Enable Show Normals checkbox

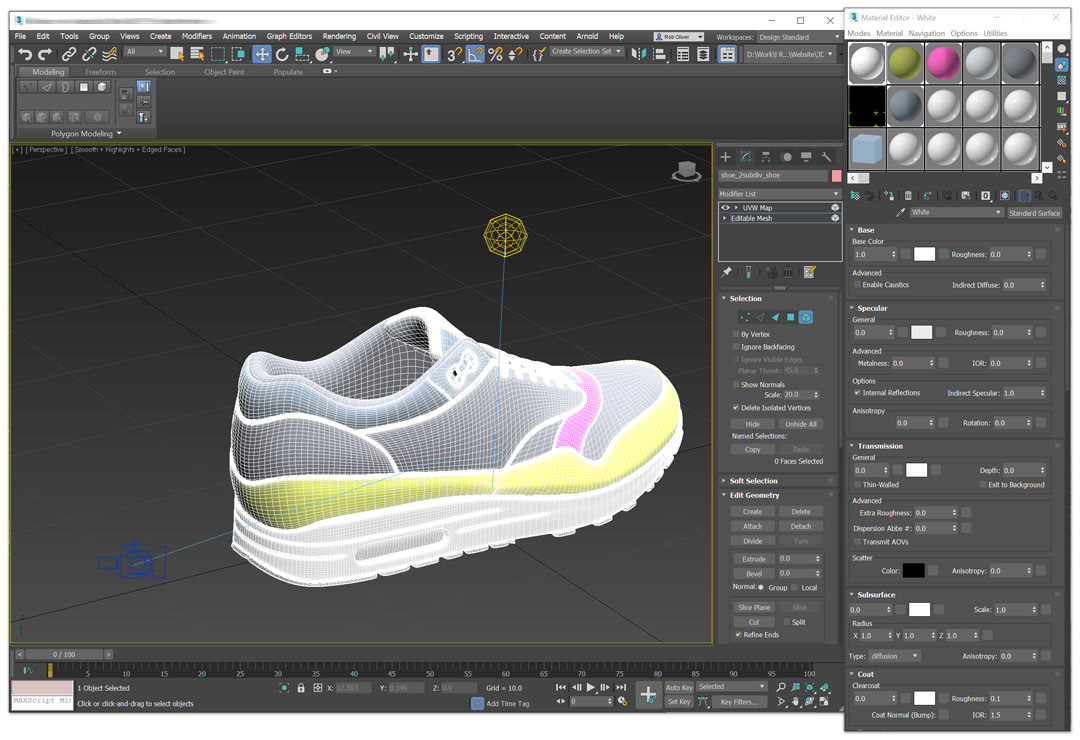point(736,384)
